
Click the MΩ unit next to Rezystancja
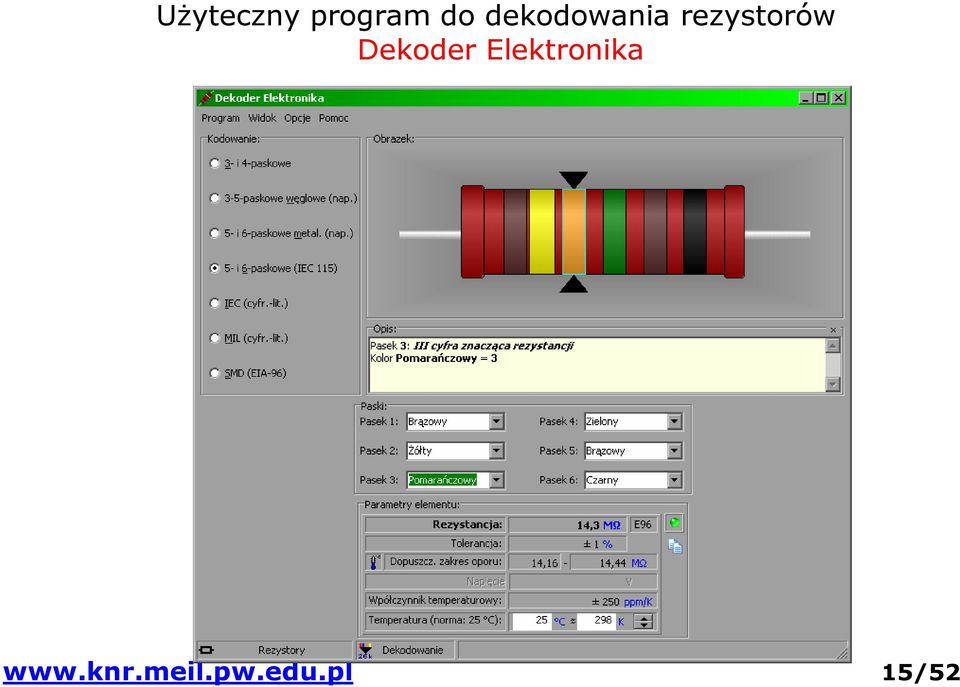612,525
